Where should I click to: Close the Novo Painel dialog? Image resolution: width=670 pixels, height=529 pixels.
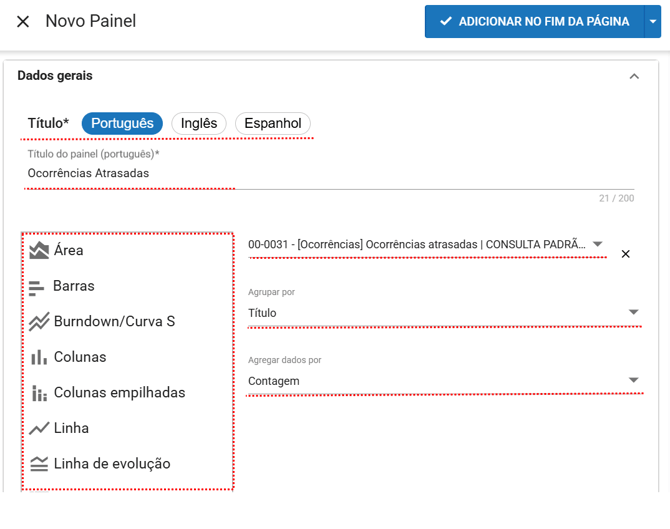point(23,21)
